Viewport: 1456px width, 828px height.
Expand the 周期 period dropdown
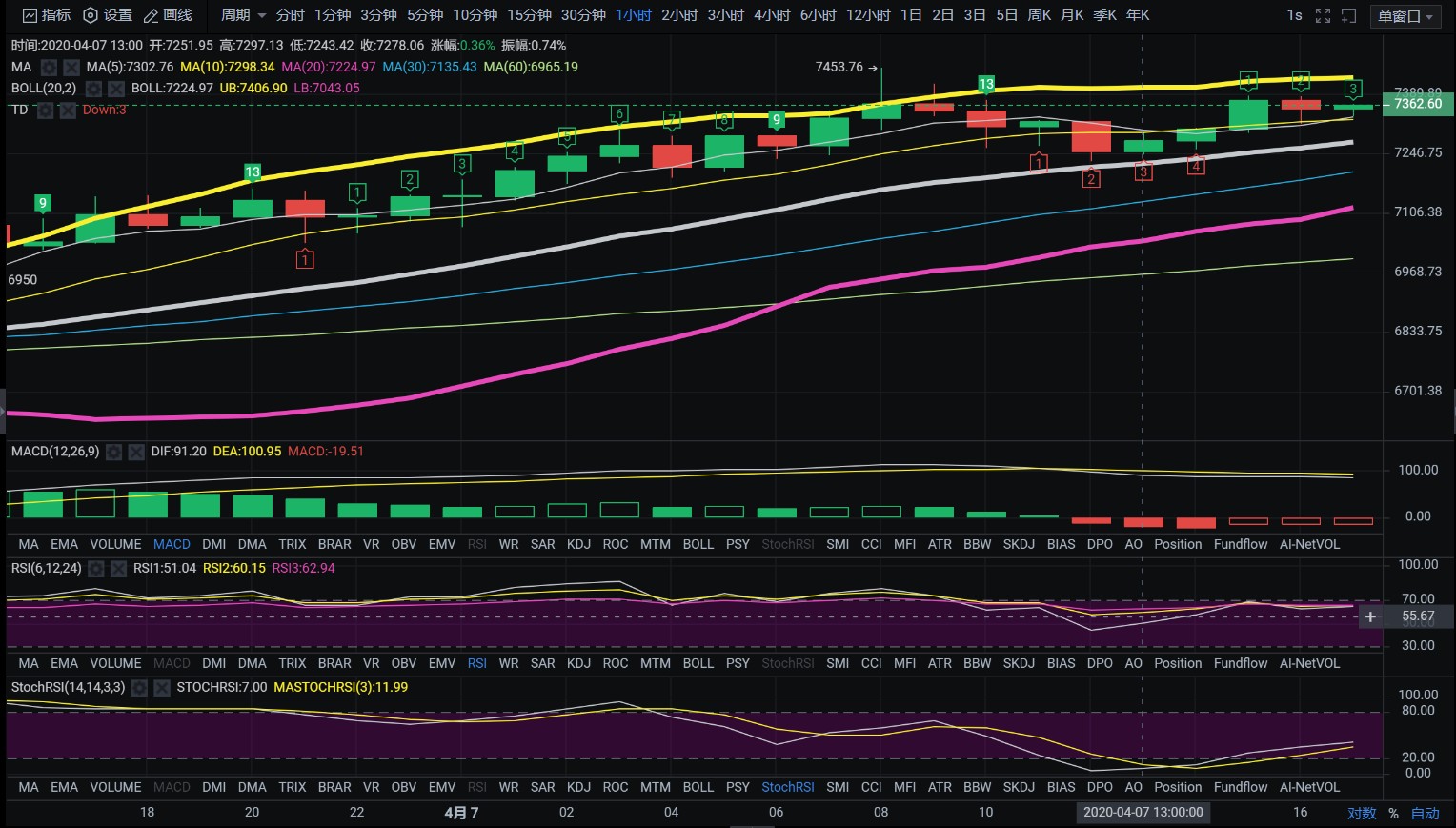[x=243, y=15]
